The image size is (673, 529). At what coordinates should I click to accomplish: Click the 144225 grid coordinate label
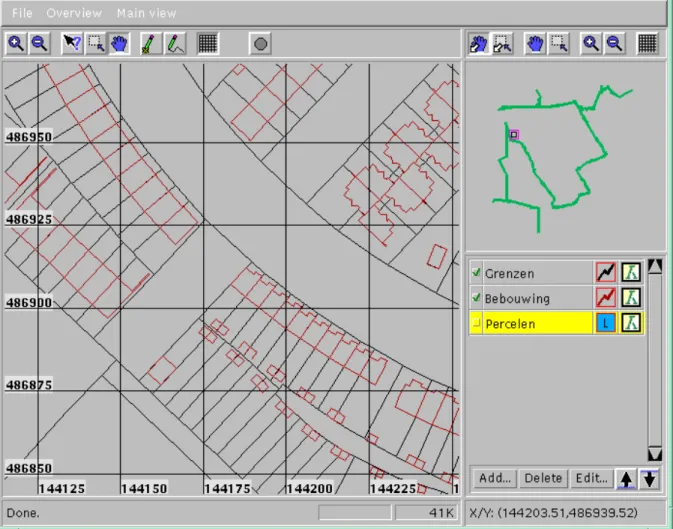(393, 488)
